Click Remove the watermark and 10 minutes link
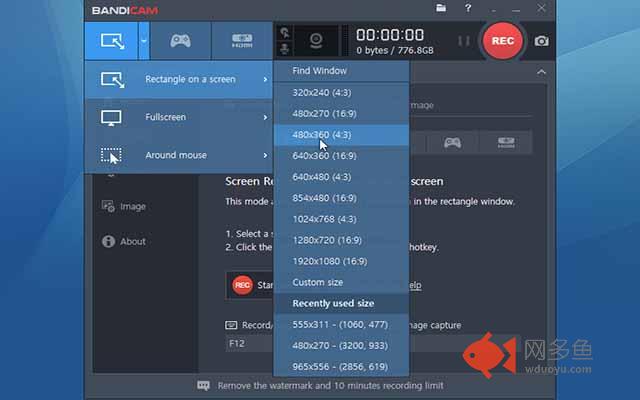 (x=330, y=386)
